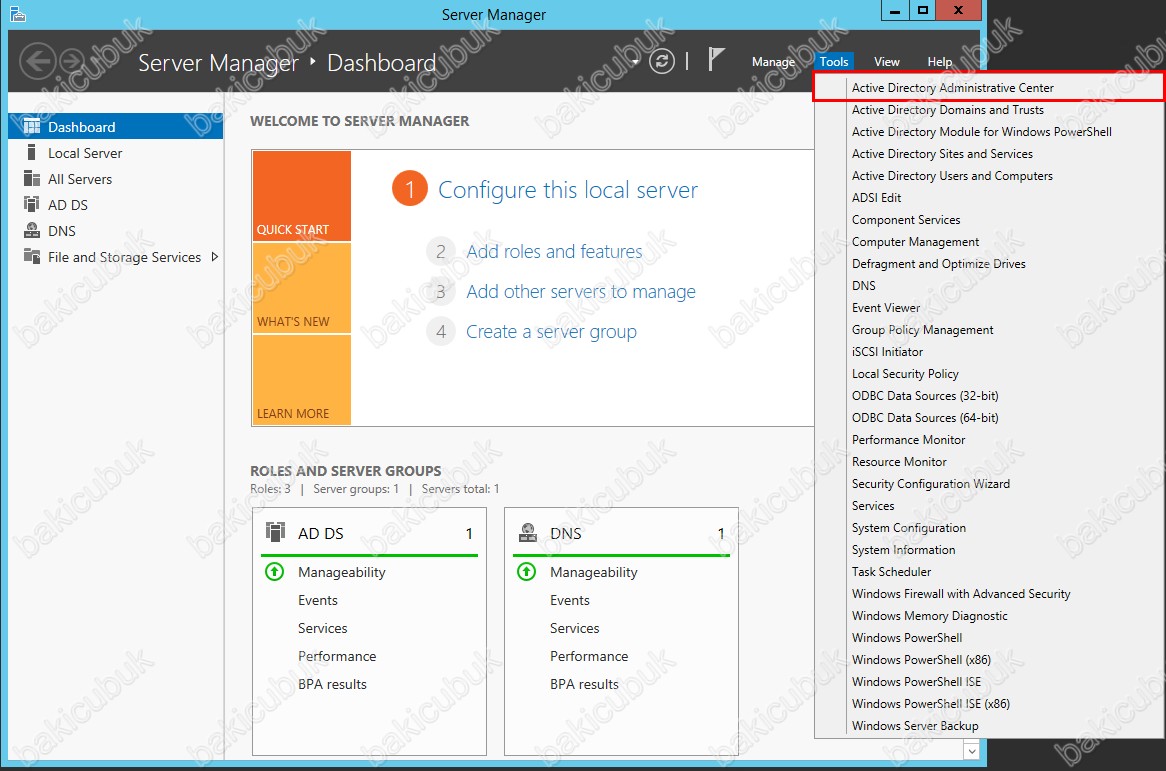The image size is (1166, 771).
Task: Open DNS from the Tools menu
Action: point(989,286)
